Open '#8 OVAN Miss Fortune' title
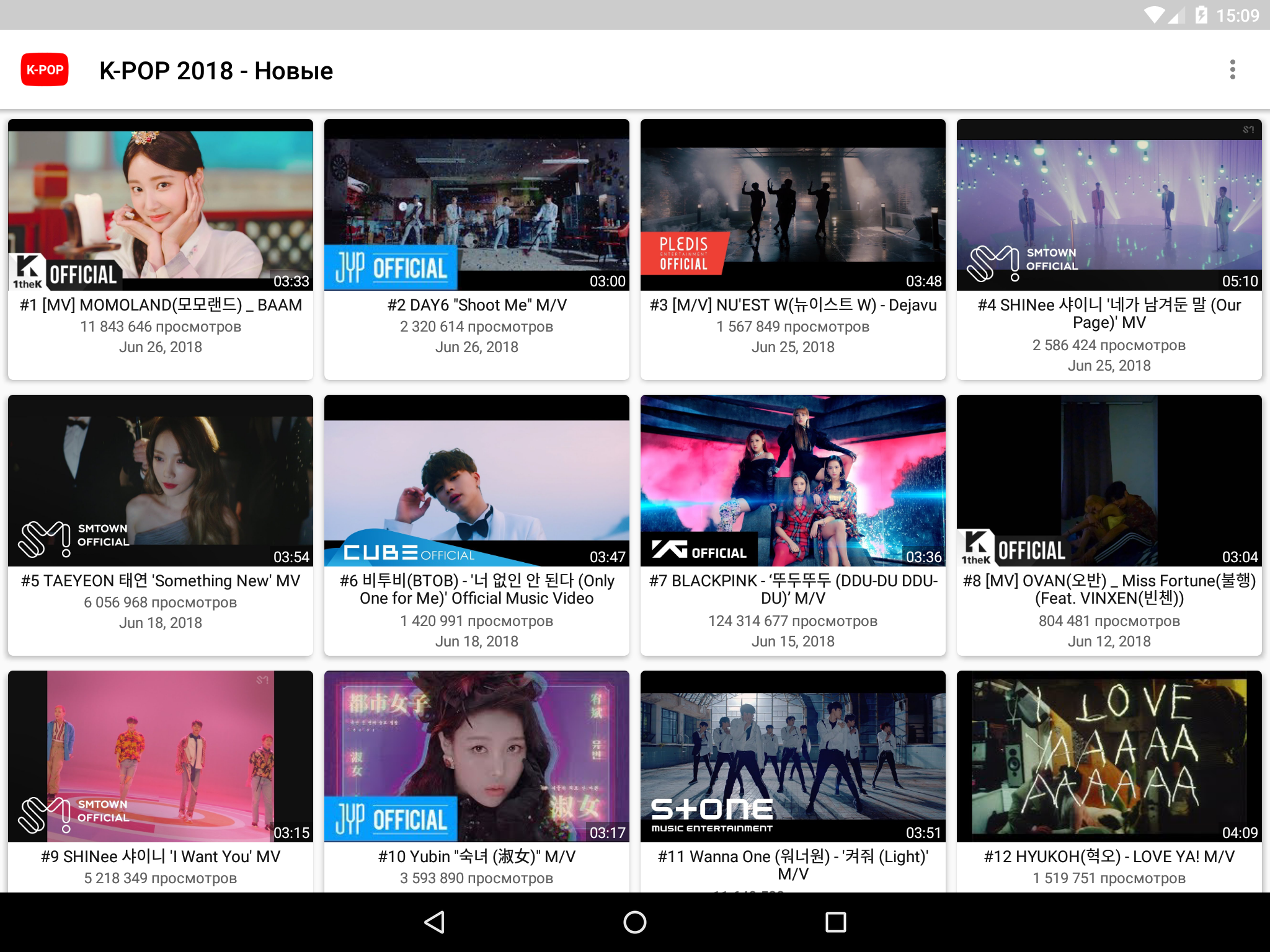Viewport: 1270px width, 952px height. (x=1109, y=589)
